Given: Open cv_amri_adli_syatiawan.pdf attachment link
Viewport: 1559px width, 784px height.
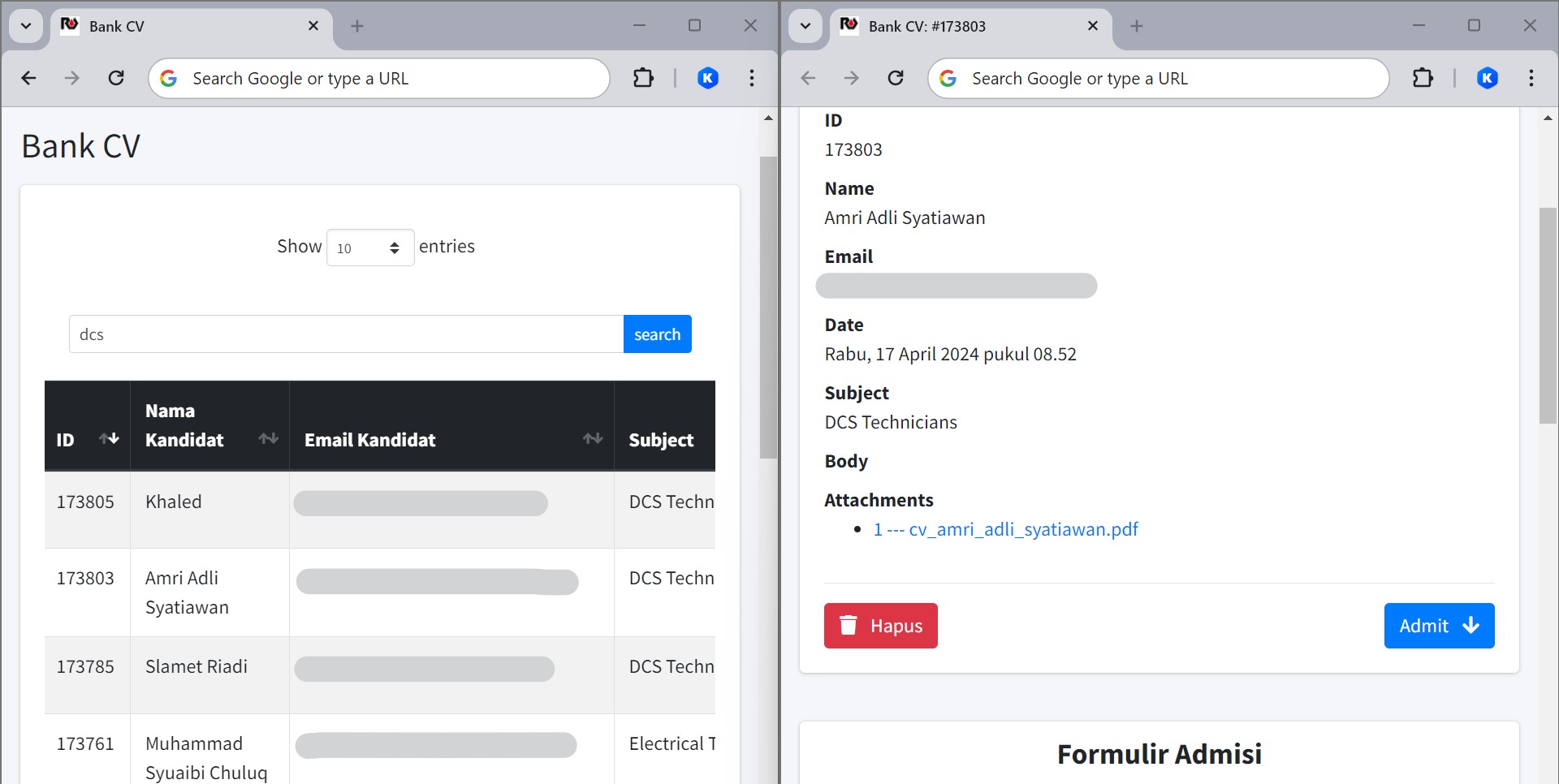Looking at the screenshot, I should (x=1006, y=529).
